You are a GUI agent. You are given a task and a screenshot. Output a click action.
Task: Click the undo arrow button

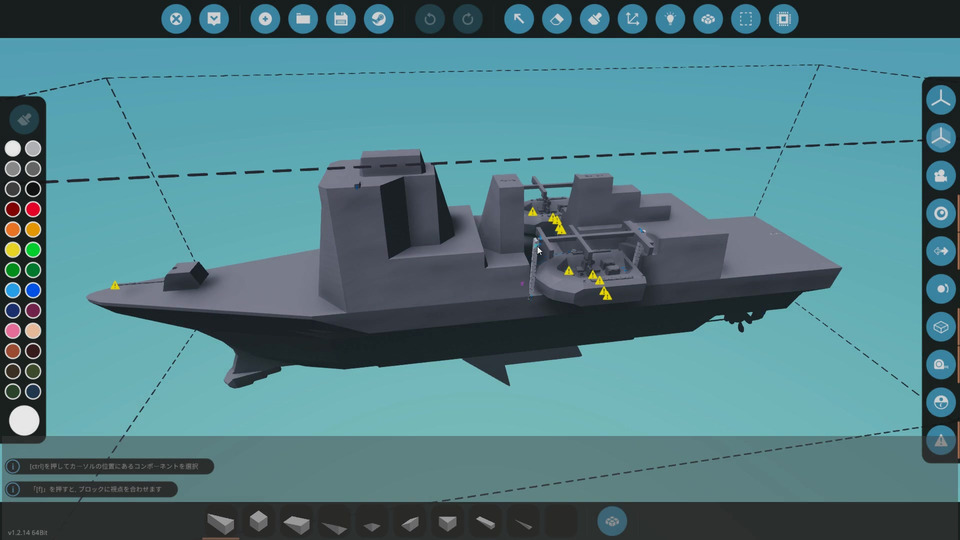[x=430, y=19]
